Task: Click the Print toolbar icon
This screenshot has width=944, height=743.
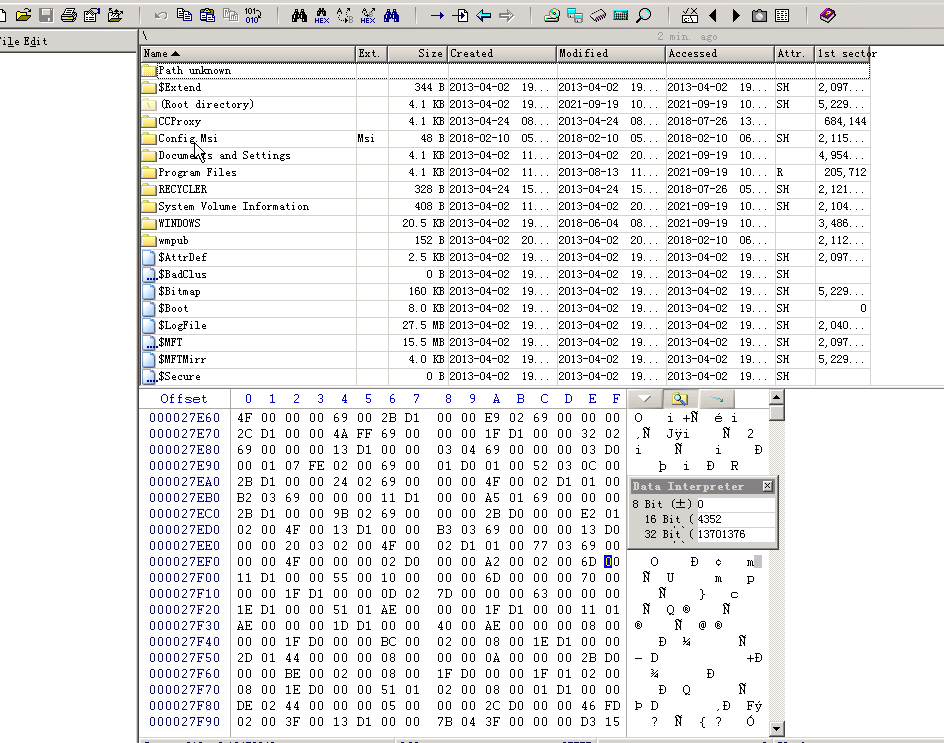Action: click(x=69, y=15)
